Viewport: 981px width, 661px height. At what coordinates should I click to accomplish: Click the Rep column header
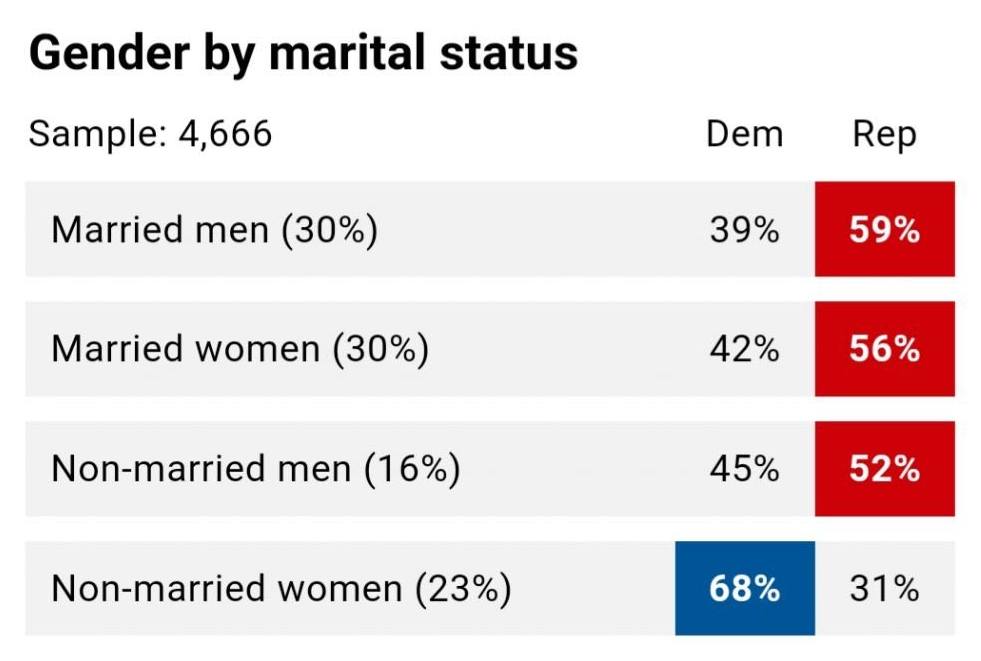(x=884, y=133)
